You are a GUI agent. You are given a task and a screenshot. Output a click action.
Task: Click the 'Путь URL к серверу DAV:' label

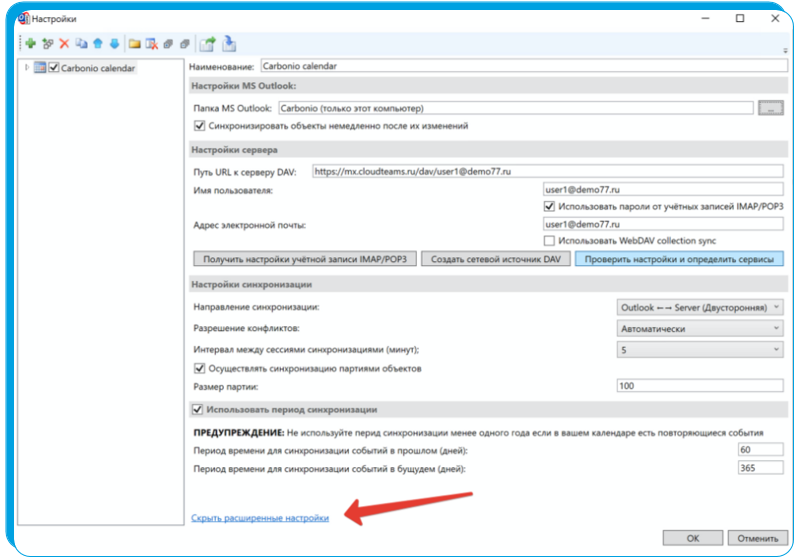pyautogui.click(x=245, y=172)
